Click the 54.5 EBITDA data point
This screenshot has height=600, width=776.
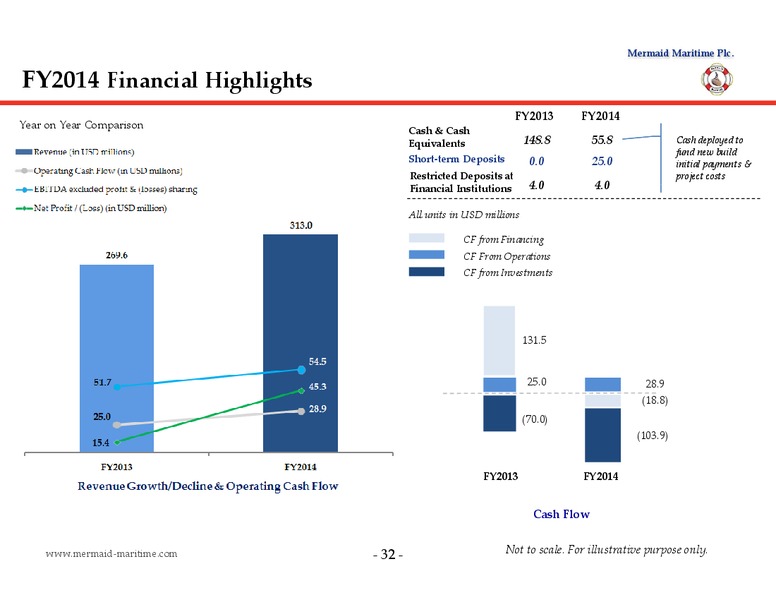[x=301, y=370]
